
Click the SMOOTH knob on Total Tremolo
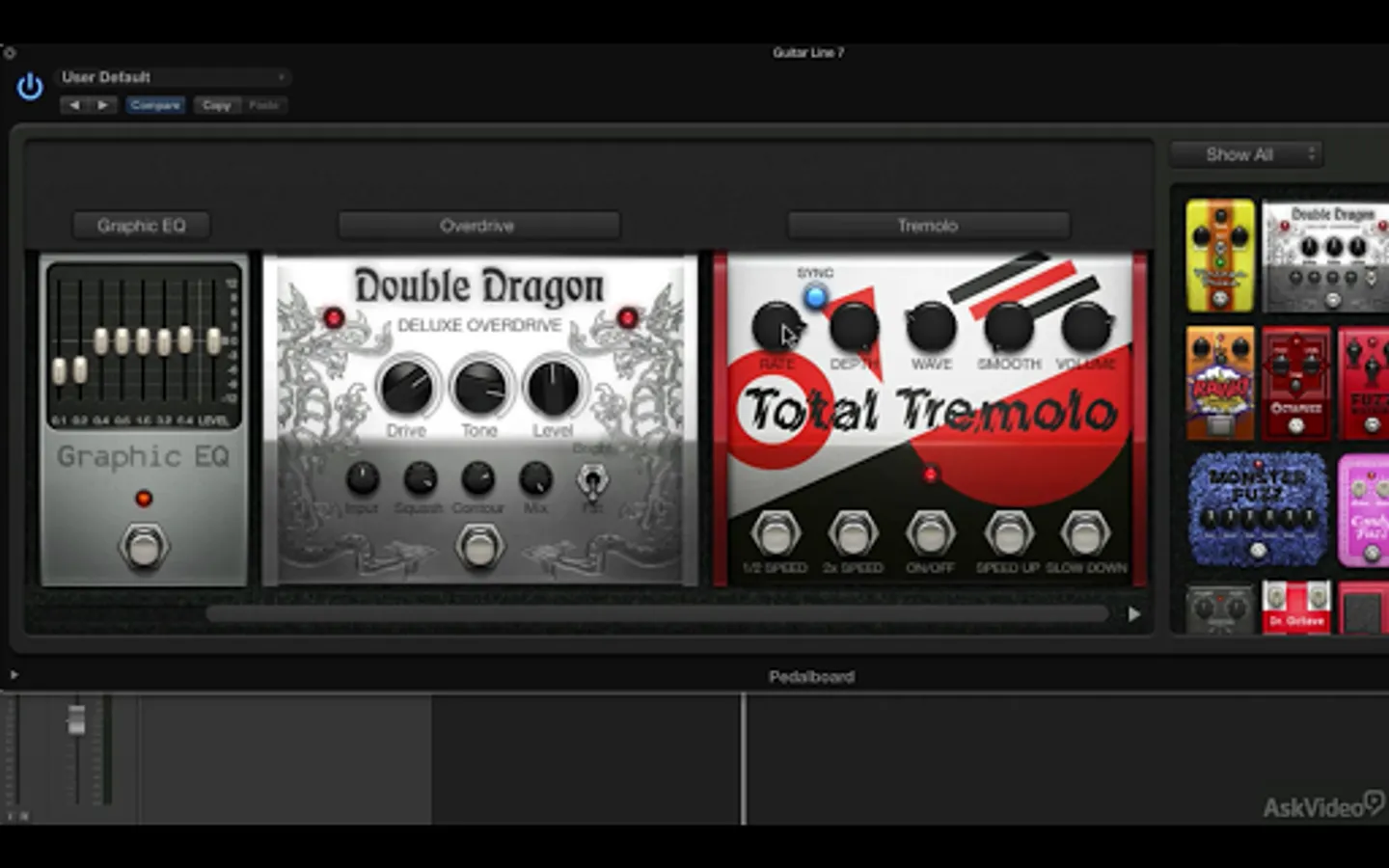[1008, 327]
